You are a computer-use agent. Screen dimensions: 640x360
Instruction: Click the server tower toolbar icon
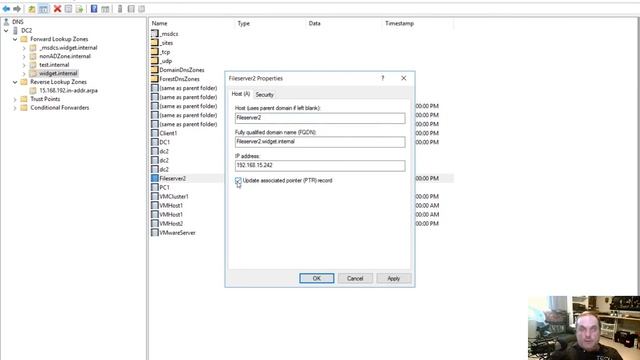(x=120, y=9)
